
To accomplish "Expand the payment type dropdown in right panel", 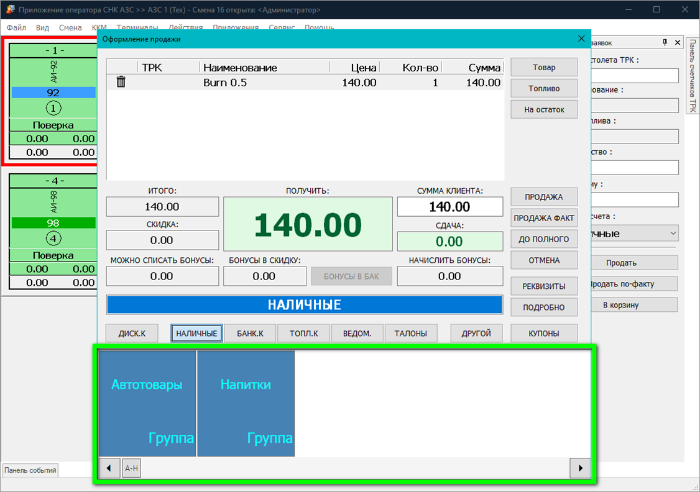I will (x=672, y=233).
